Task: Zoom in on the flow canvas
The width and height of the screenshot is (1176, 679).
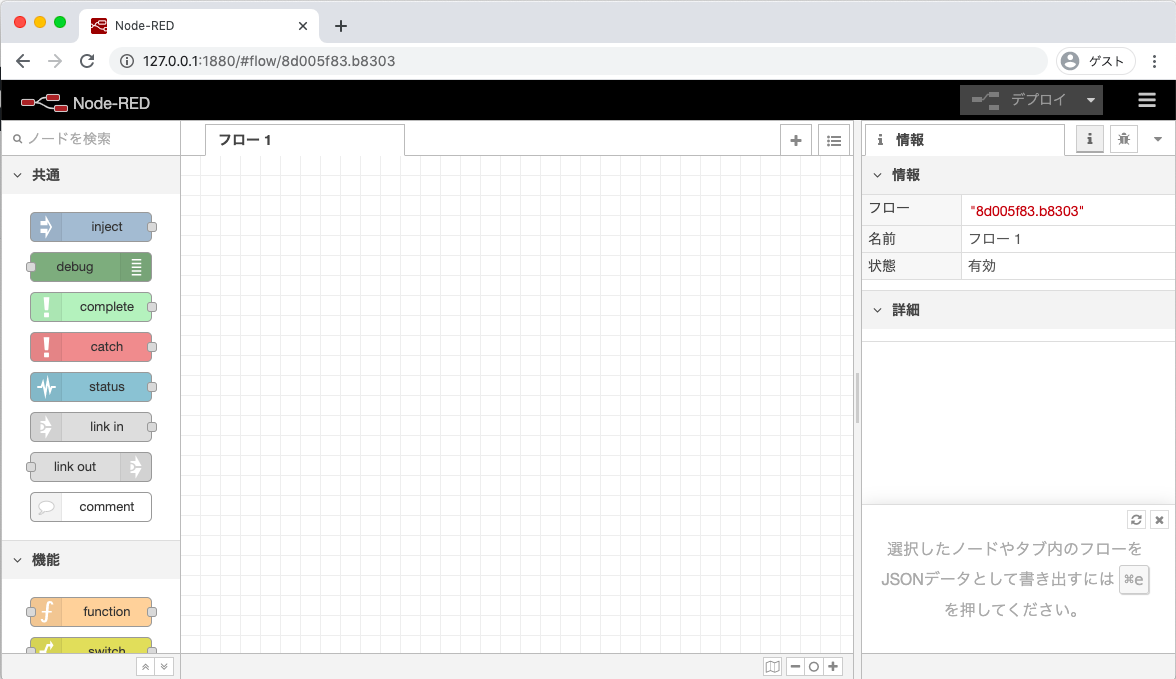Action: [833, 666]
